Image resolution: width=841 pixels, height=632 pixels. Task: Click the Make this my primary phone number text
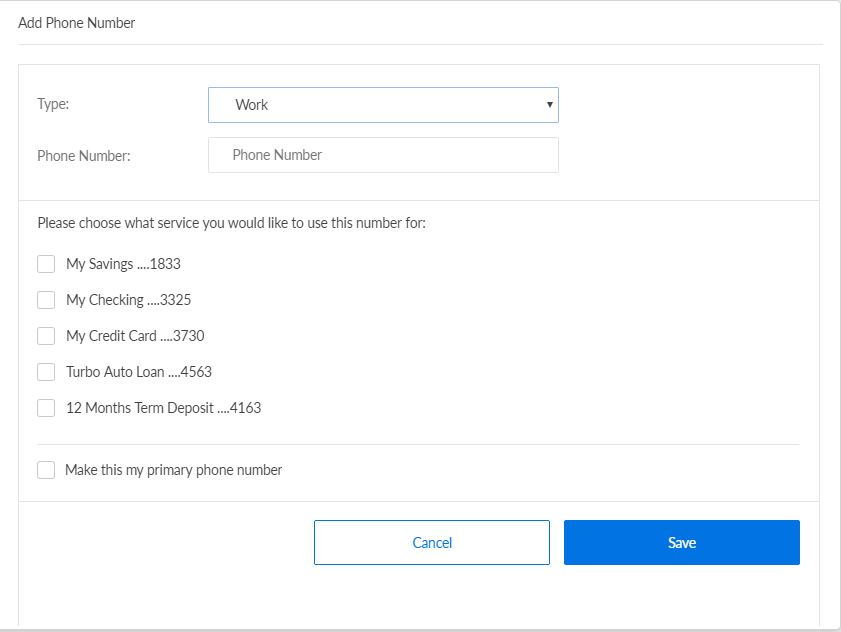point(173,470)
